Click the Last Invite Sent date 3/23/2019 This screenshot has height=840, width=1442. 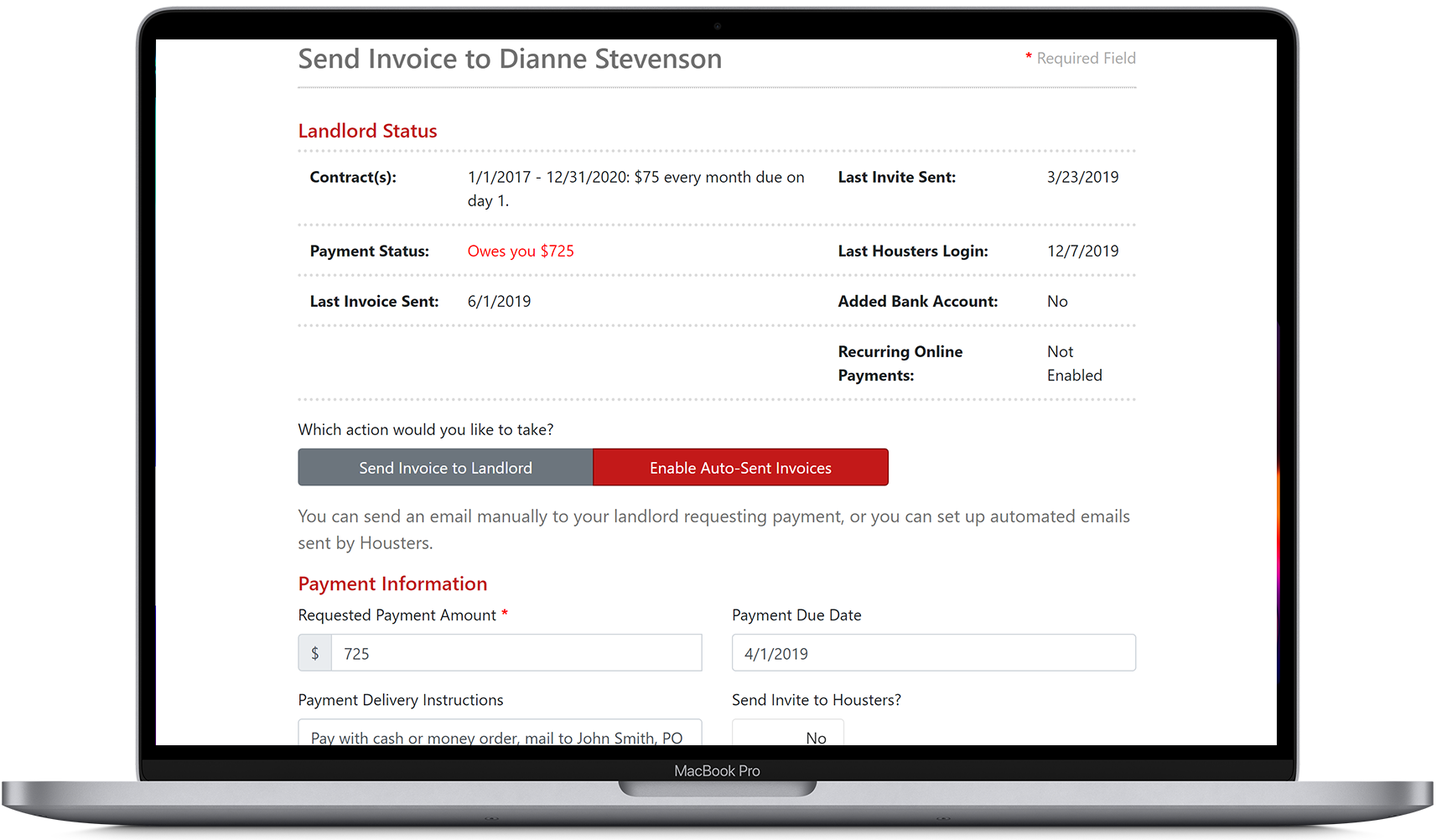(x=1082, y=177)
